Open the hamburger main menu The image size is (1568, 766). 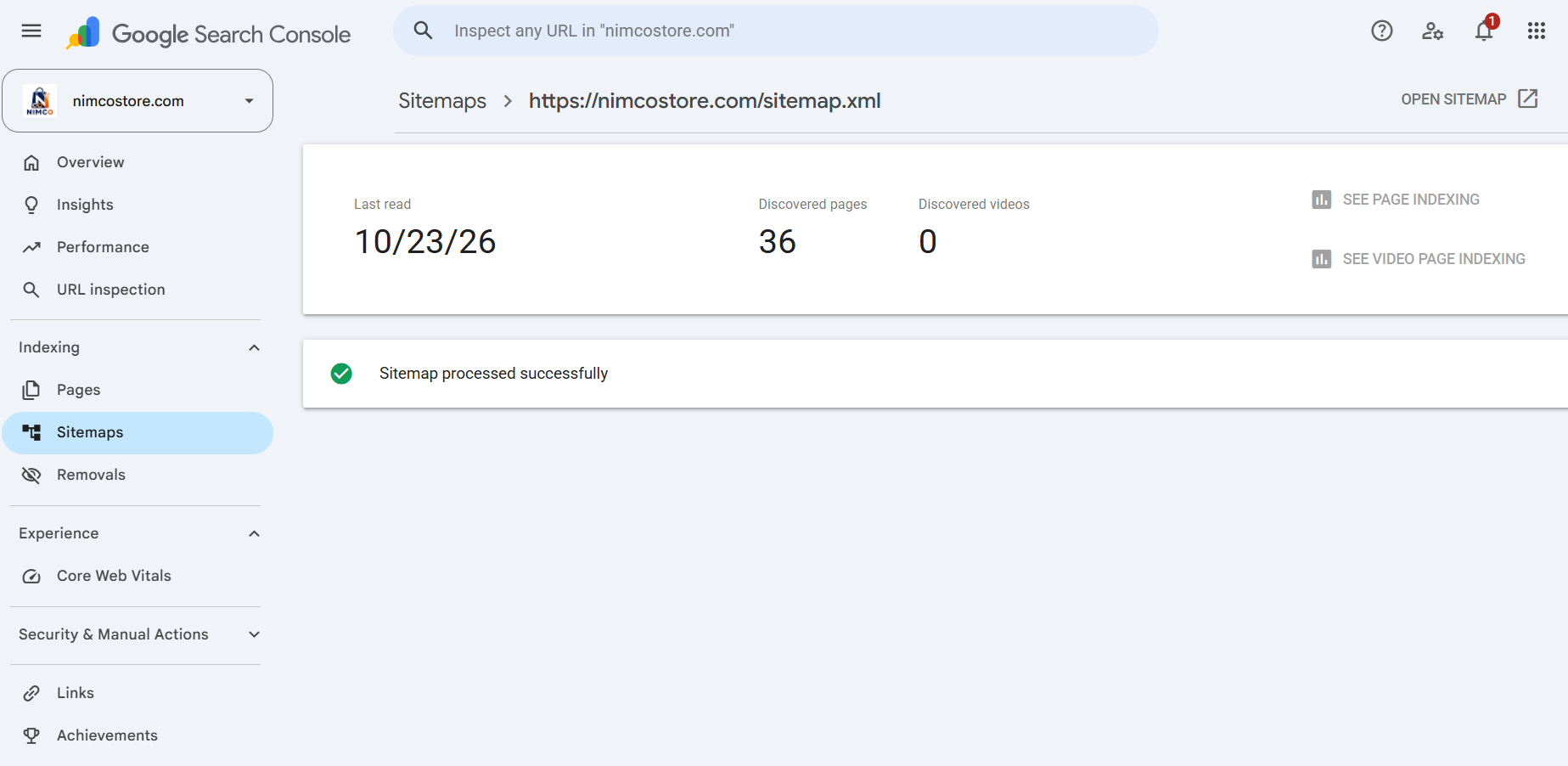[31, 31]
